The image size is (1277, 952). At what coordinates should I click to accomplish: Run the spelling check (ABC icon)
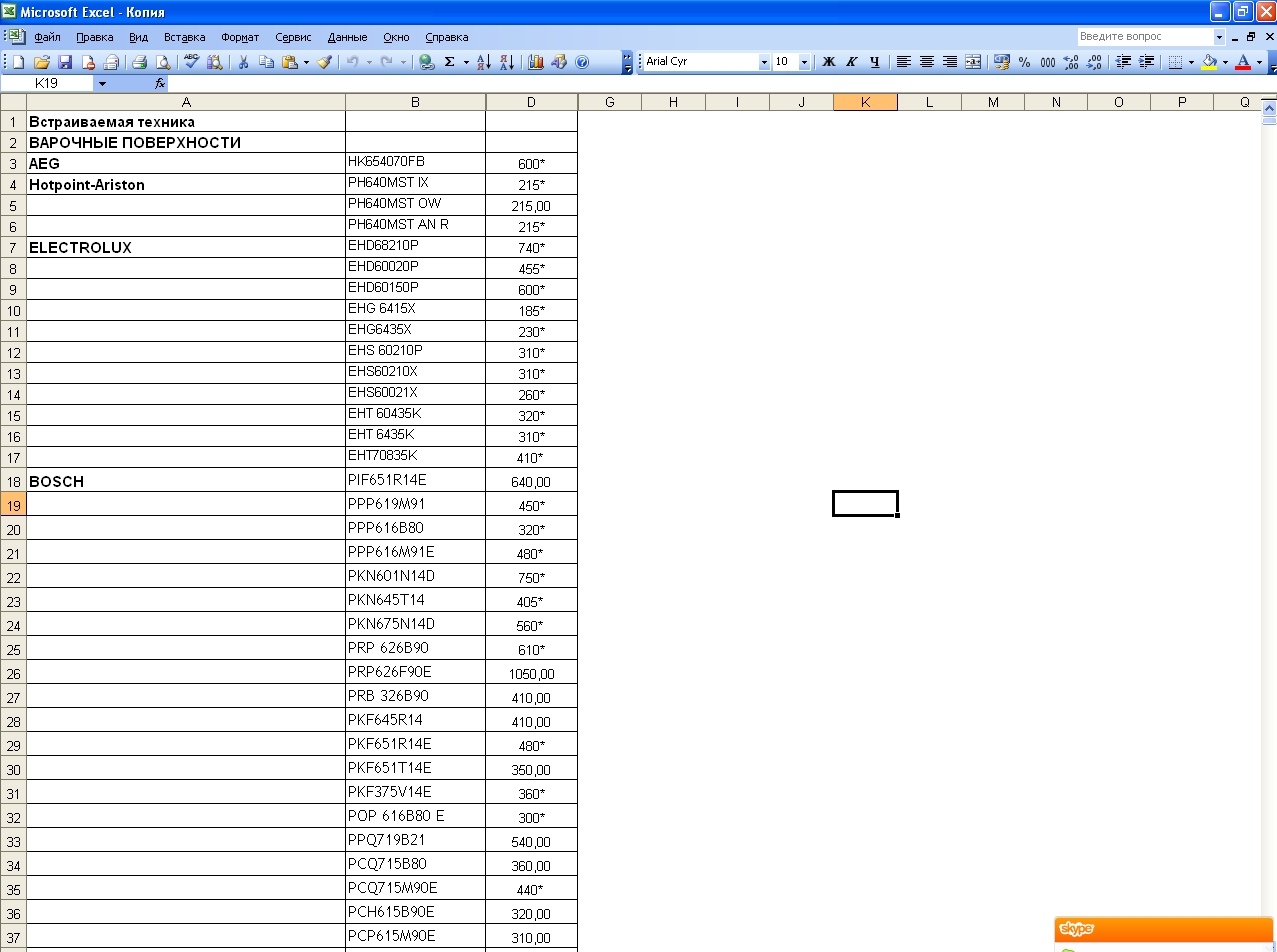point(191,62)
